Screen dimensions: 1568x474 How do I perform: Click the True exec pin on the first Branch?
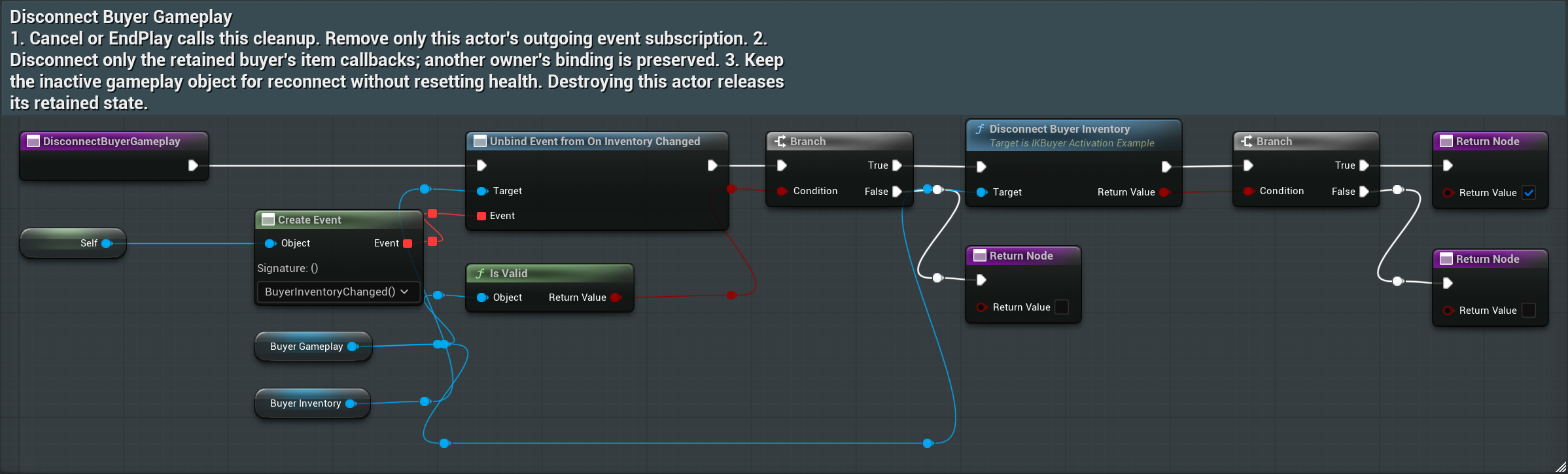(897, 165)
